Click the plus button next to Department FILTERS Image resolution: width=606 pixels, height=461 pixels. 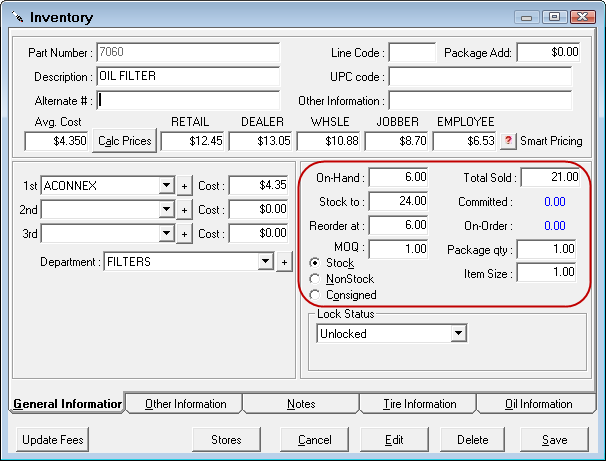click(283, 261)
